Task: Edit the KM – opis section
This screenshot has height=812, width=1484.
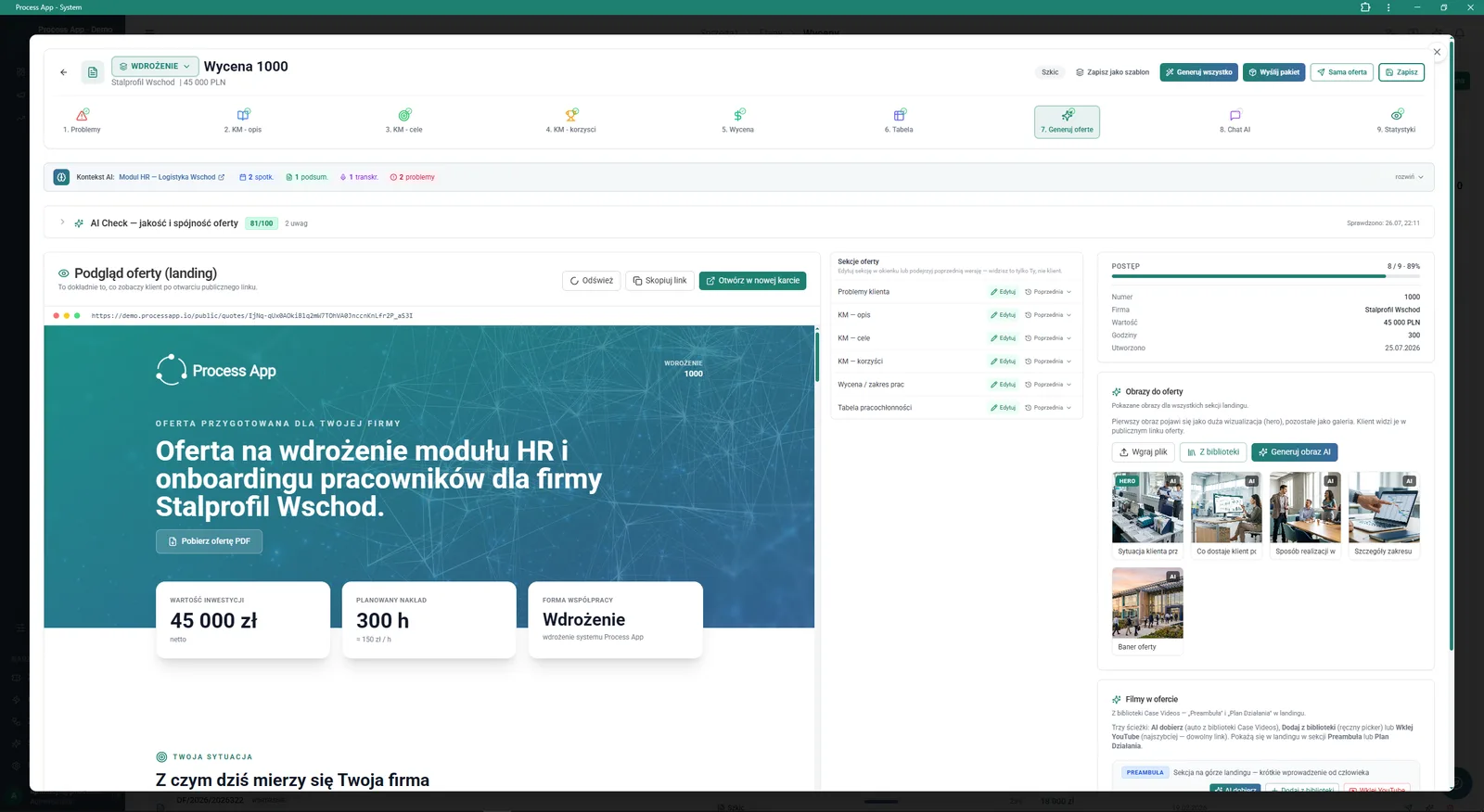Action: 1003,315
